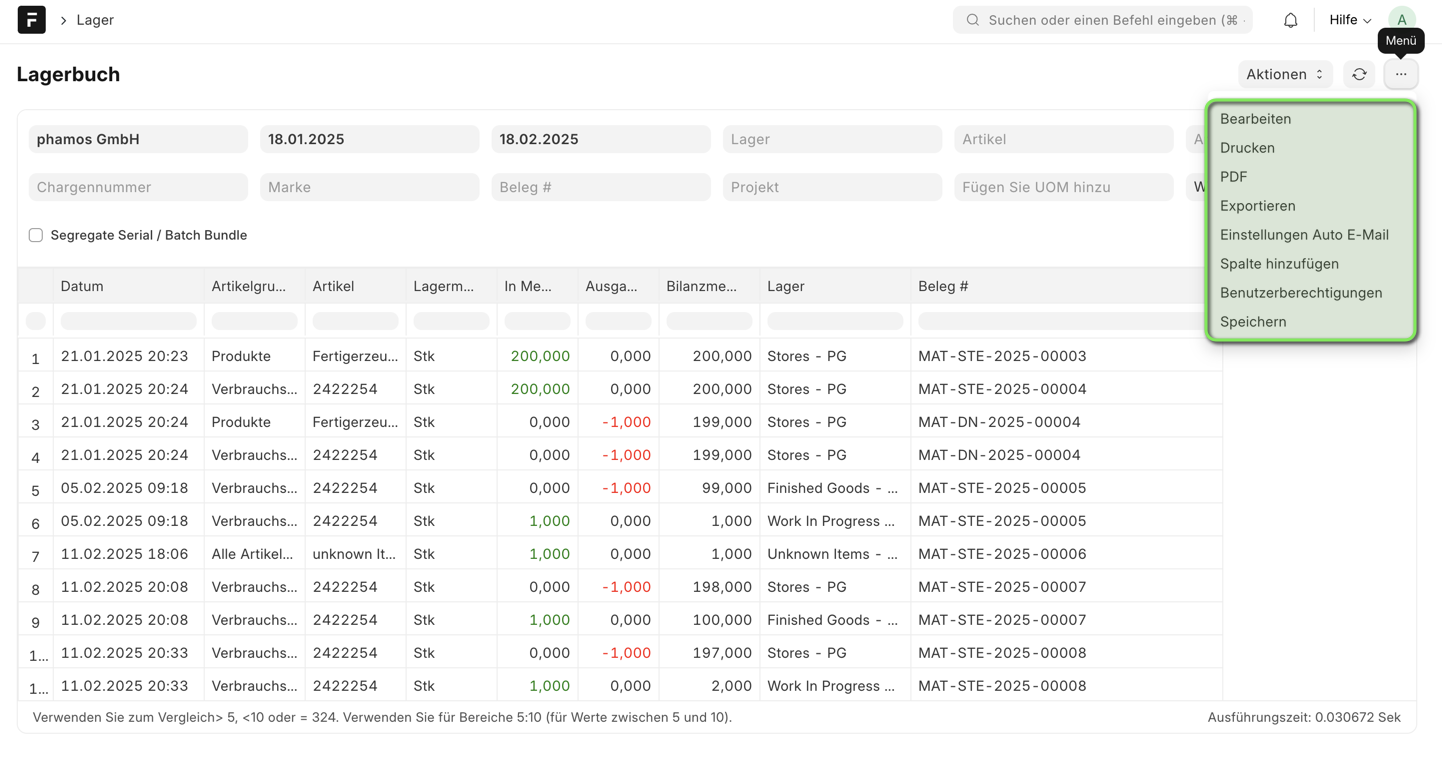Toggle the three-dot Menü button
Viewport: 1442px width, 761px height.
pos(1401,74)
